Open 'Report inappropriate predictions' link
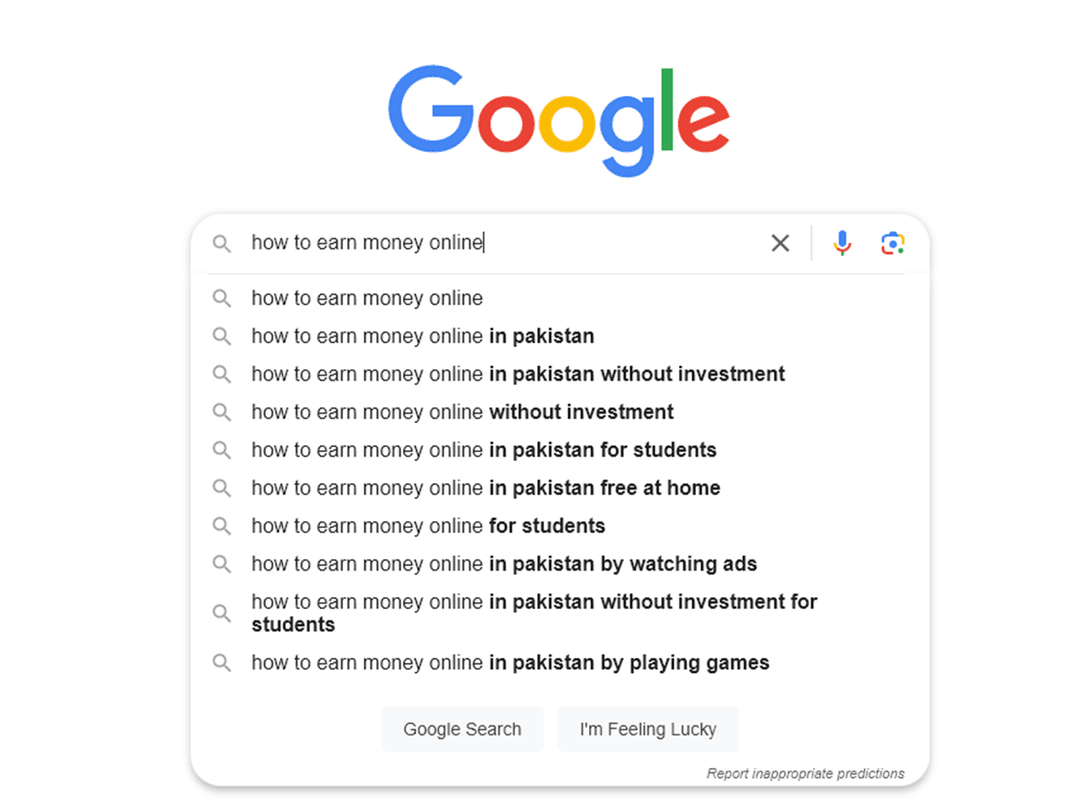Viewport: 1080px width, 810px height. tap(805, 773)
